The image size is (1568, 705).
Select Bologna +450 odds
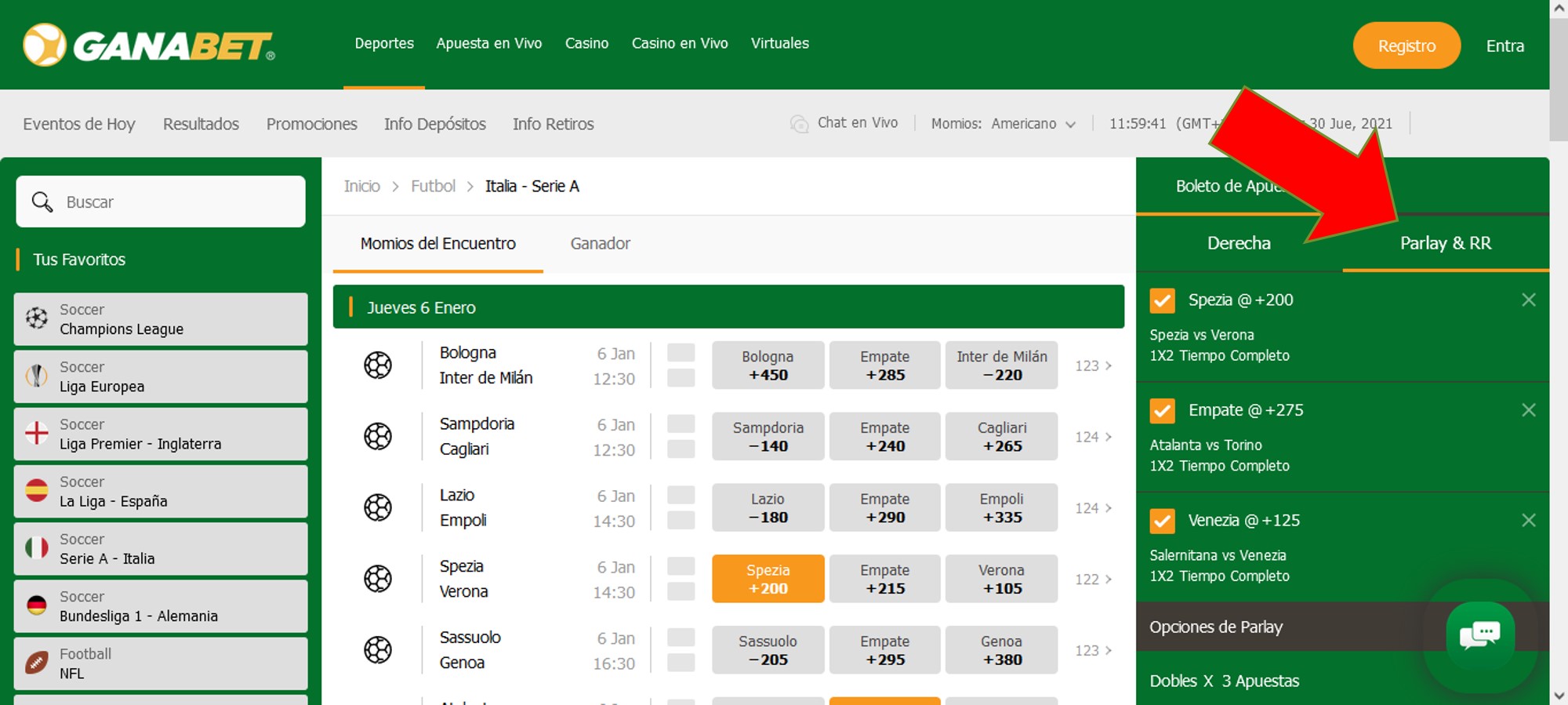coord(768,365)
